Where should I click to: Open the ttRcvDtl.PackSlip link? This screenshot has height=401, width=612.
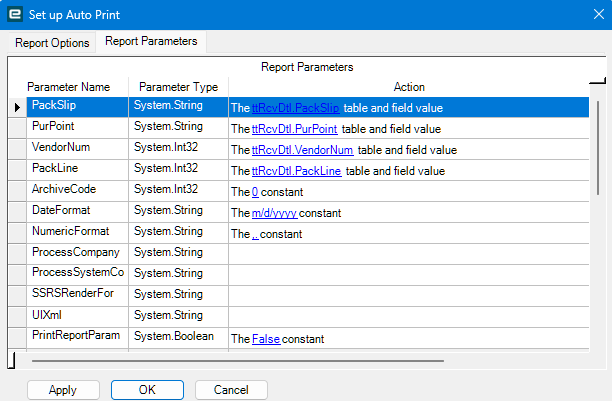[295, 107]
